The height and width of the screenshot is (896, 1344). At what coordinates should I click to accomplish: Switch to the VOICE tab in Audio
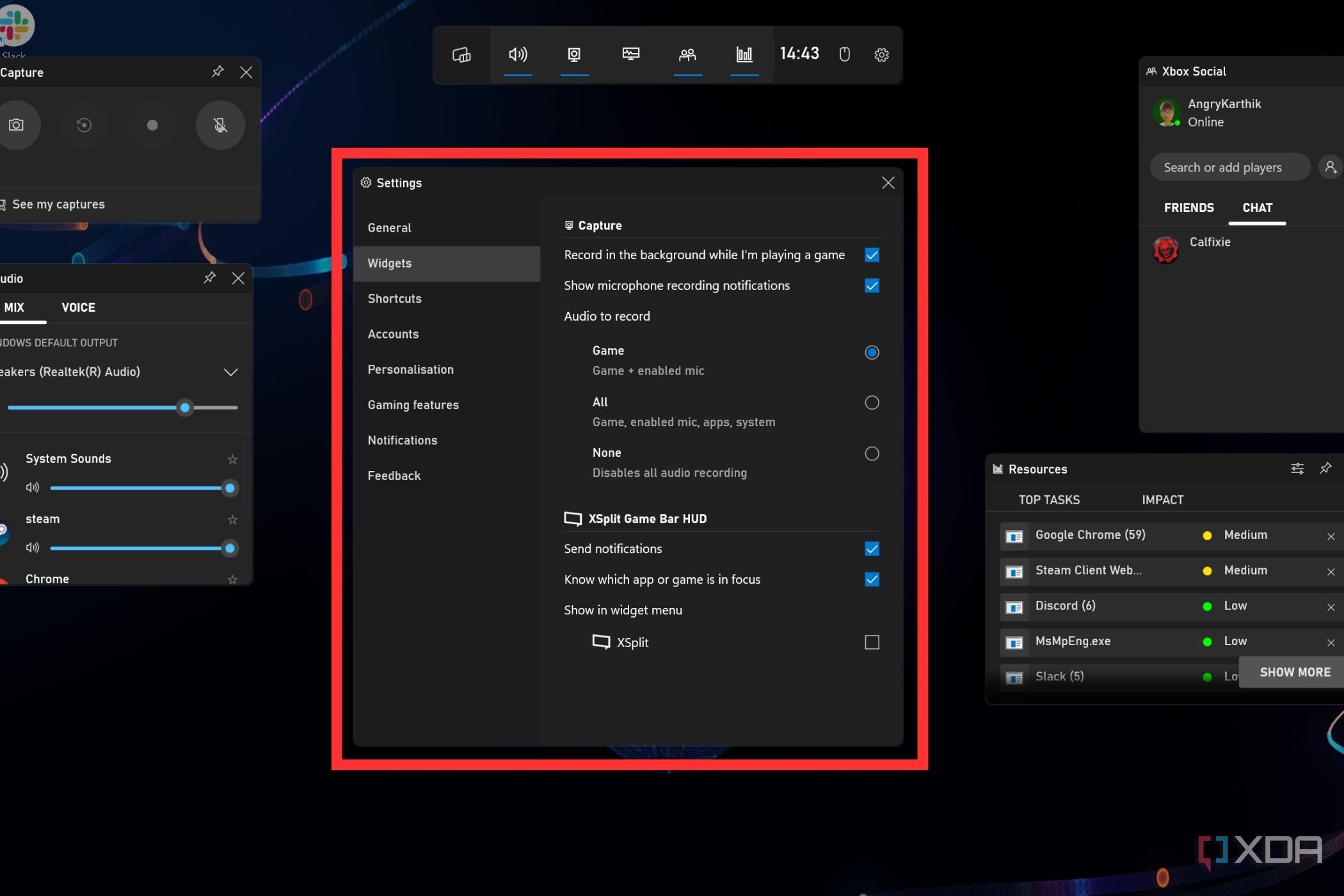(x=78, y=307)
